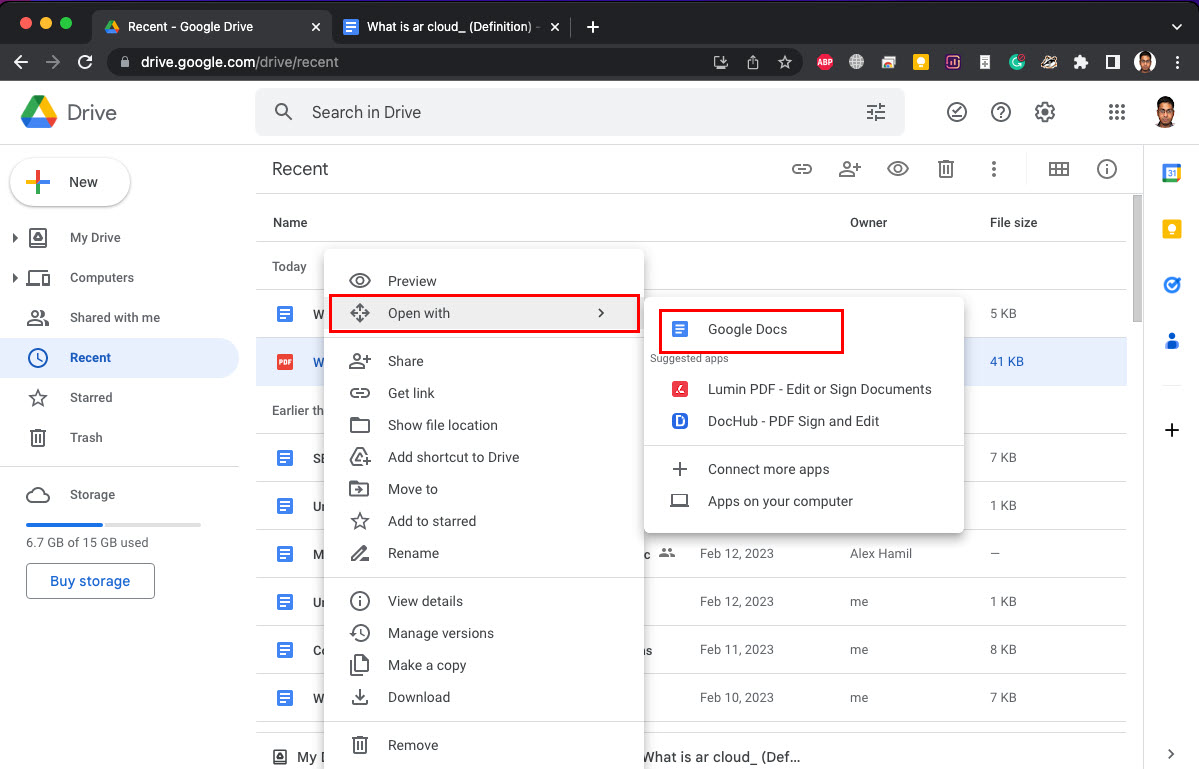Image resolution: width=1199 pixels, height=769 pixels.
Task: Switch to the What is ar cloud tab
Action: point(451,27)
